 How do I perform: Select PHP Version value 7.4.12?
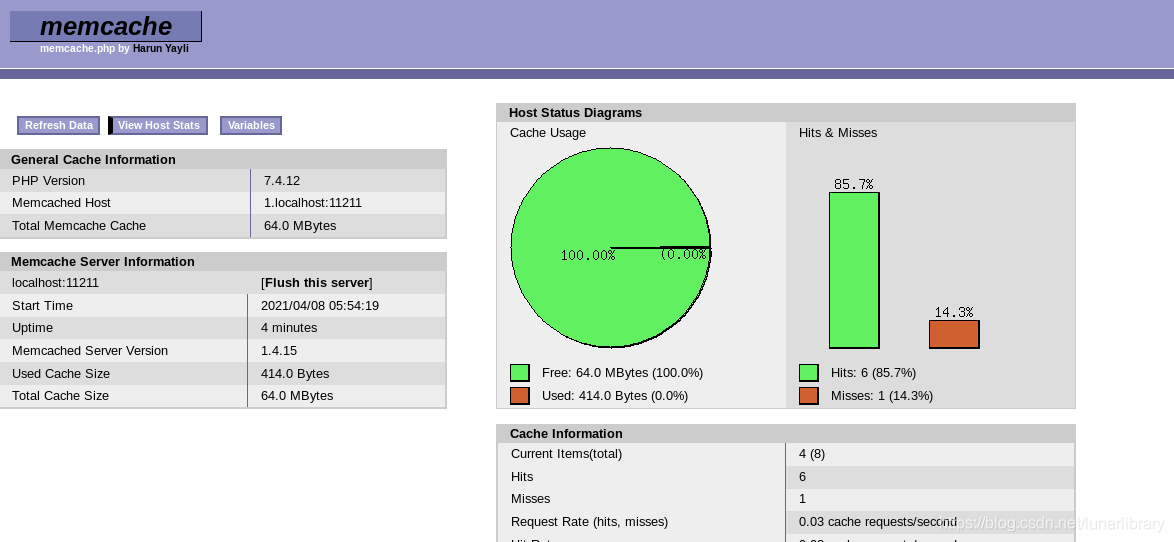(x=282, y=180)
